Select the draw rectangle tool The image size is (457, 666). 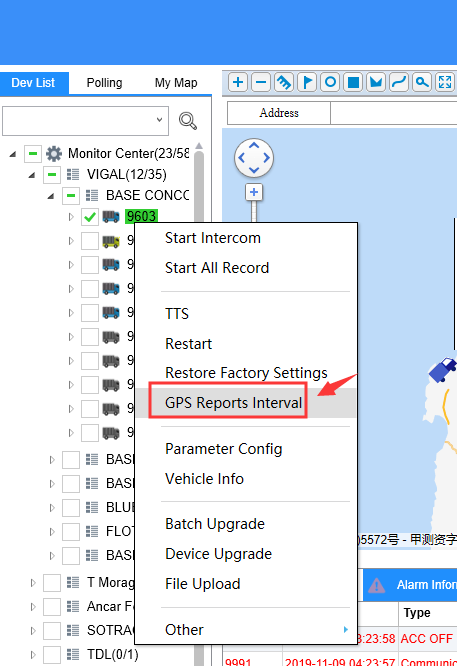point(353,82)
